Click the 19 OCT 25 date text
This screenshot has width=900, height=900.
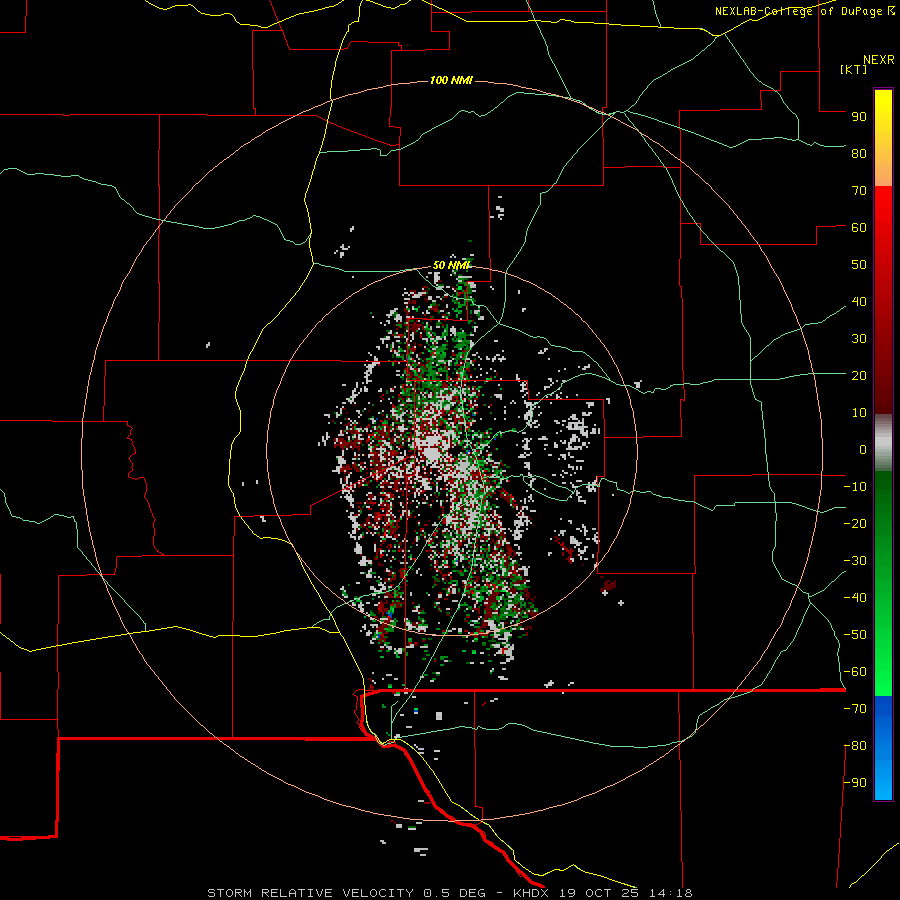point(599,893)
